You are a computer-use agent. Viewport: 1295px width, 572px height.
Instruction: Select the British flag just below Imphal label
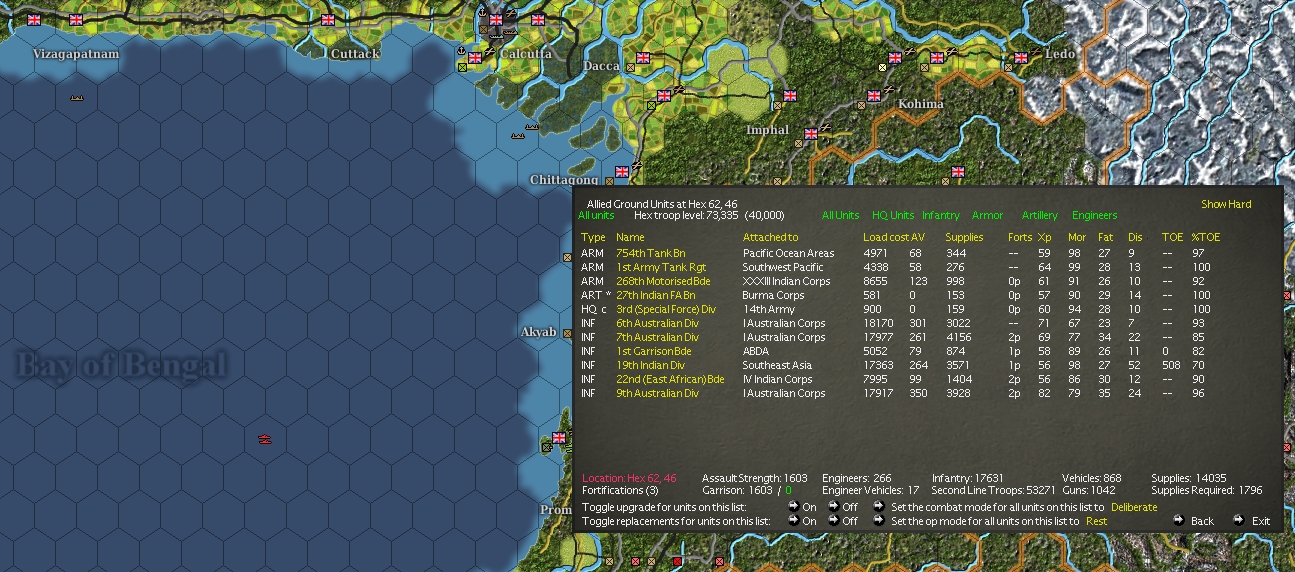tap(811, 133)
